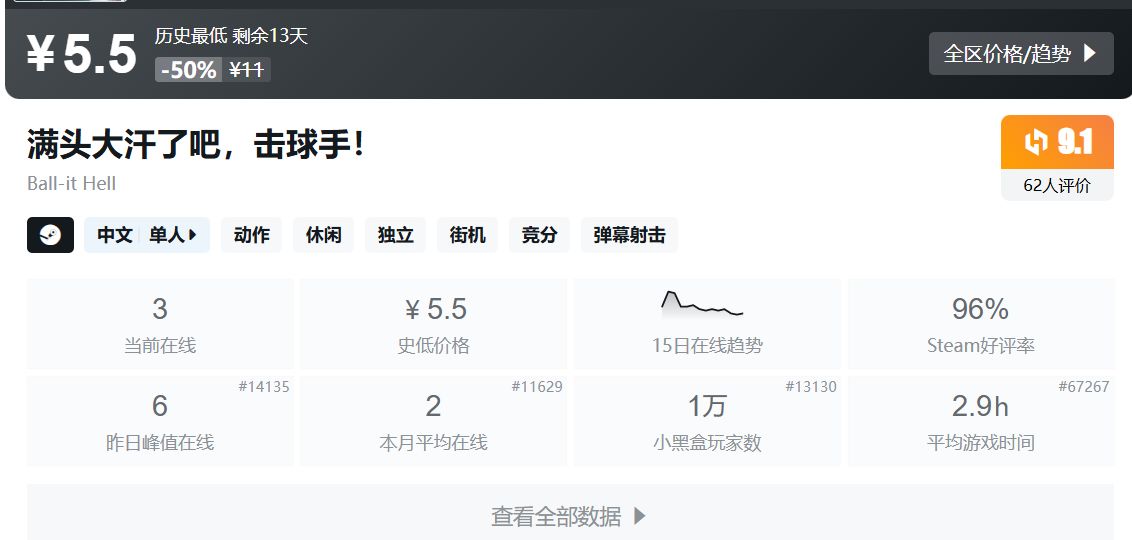This screenshot has height=540, width=1132.
Task: Select the 休闲 tag
Action: point(323,235)
